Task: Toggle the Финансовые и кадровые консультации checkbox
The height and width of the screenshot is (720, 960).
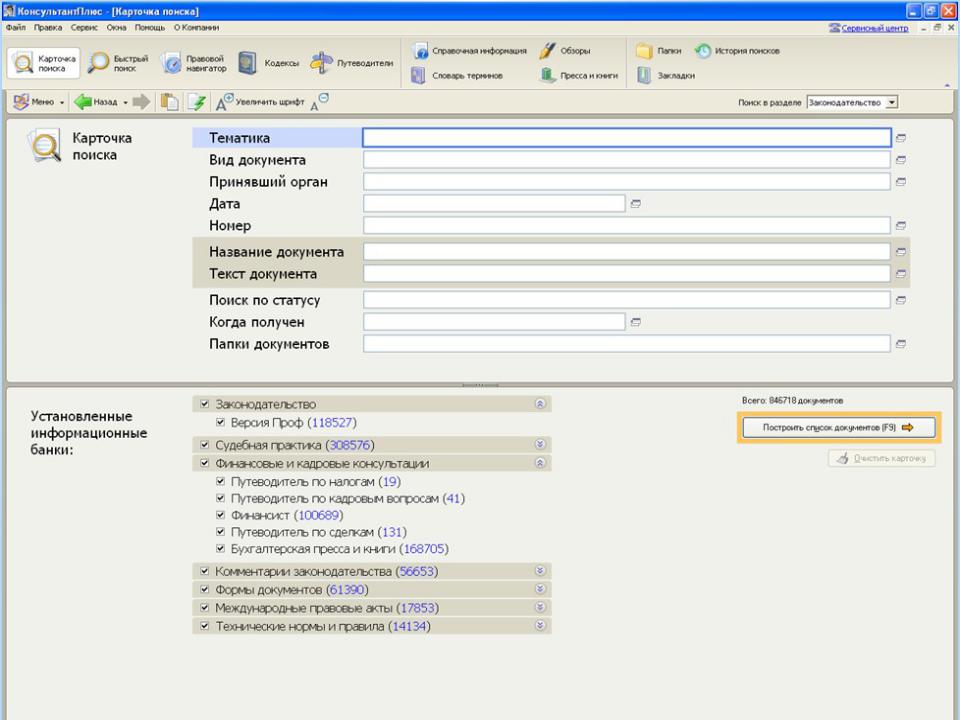Action: 205,463
